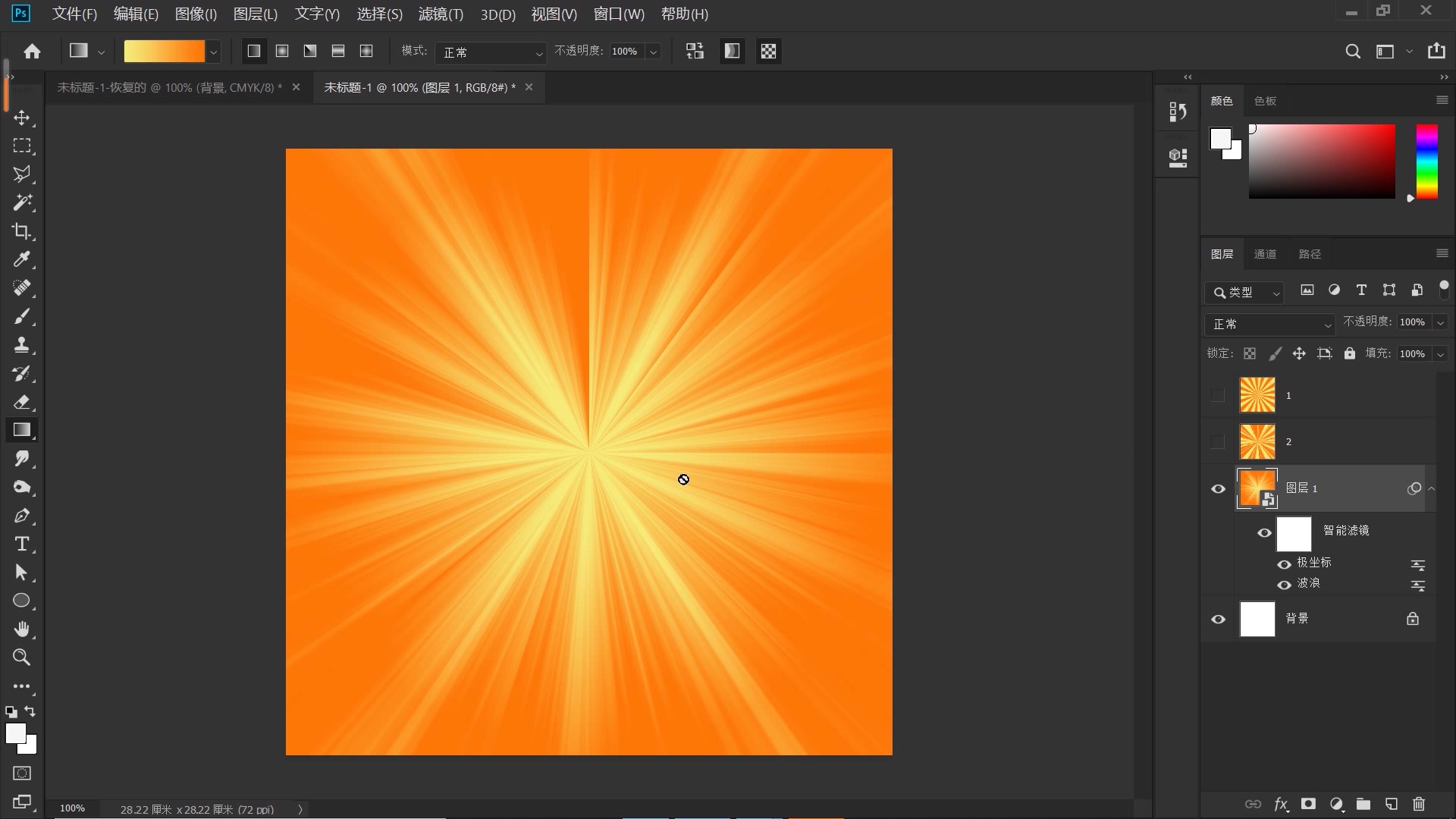Click the gradient preview swatch in options bar
This screenshot has height=819, width=1456.
point(165,52)
